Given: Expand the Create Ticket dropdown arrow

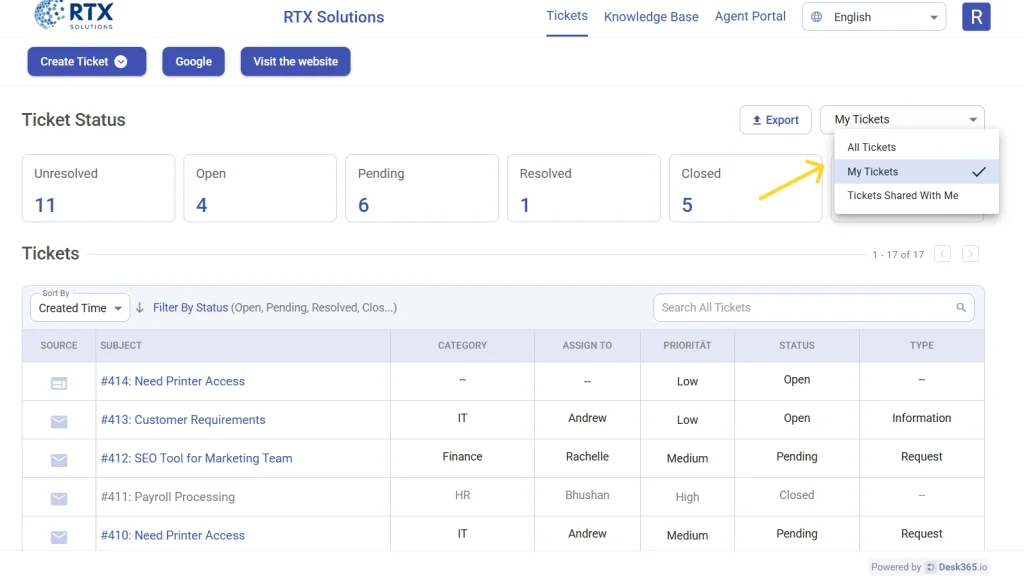Looking at the screenshot, I should pos(121,61).
